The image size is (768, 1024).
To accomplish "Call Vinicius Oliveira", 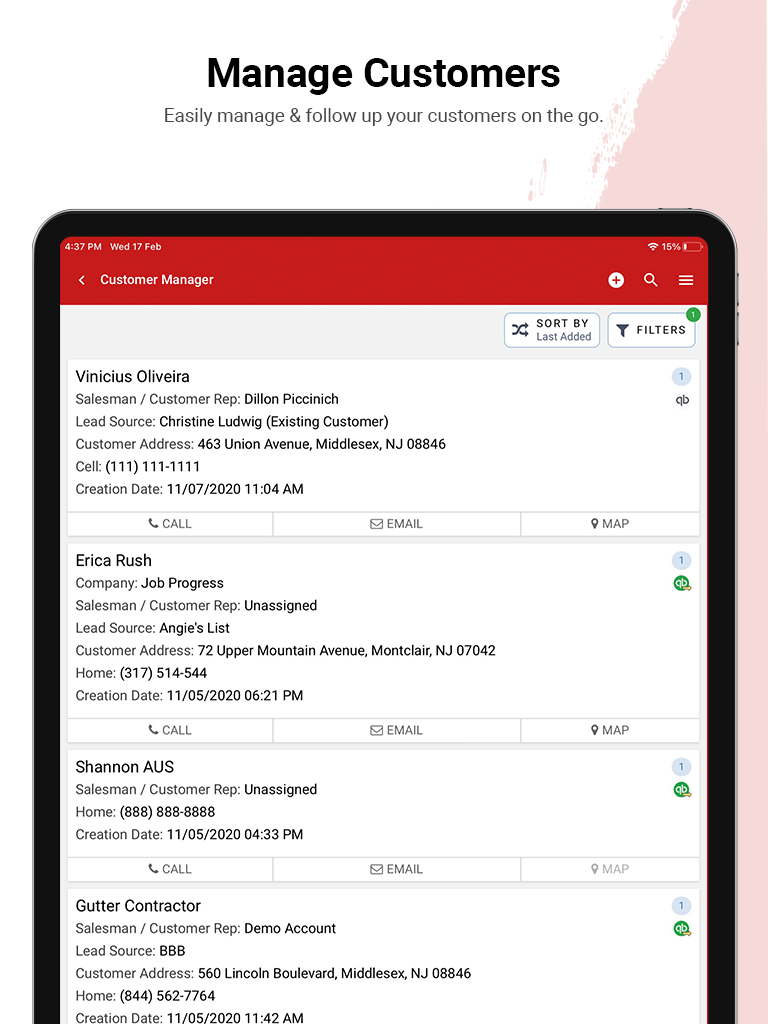I will click(170, 524).
